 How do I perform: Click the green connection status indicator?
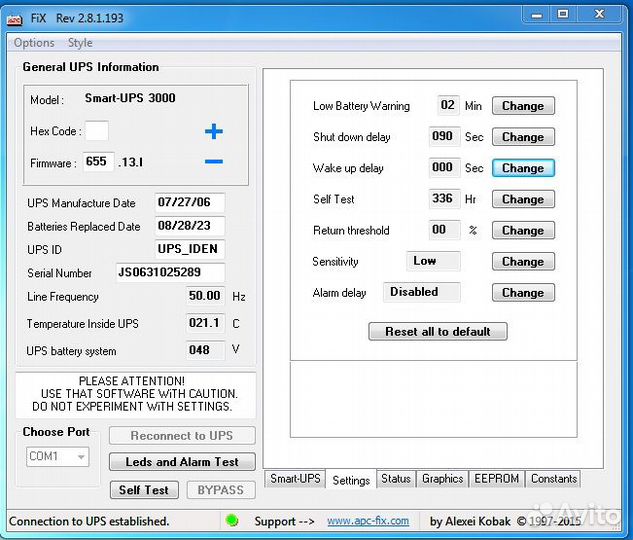tap(232, 521)
